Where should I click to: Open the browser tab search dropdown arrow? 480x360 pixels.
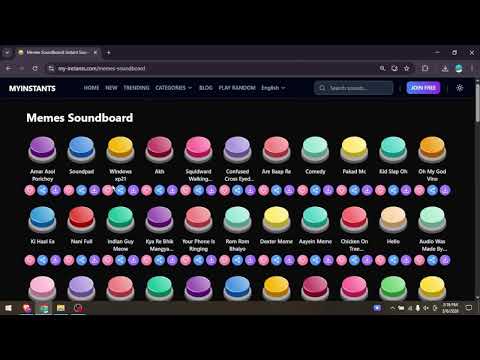click(x=7, y=52)
